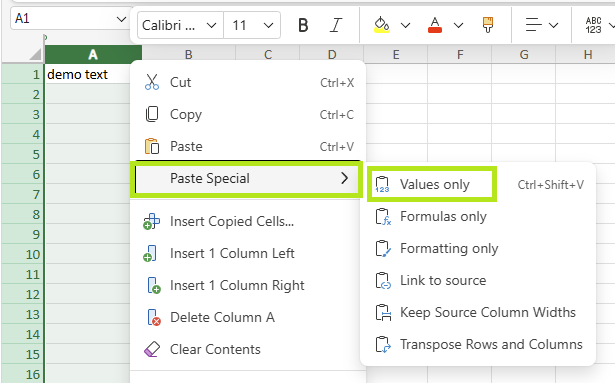Viewport: 615px width, 383px height.
Task: Choose Clear Contents
Action: (248, 349)
